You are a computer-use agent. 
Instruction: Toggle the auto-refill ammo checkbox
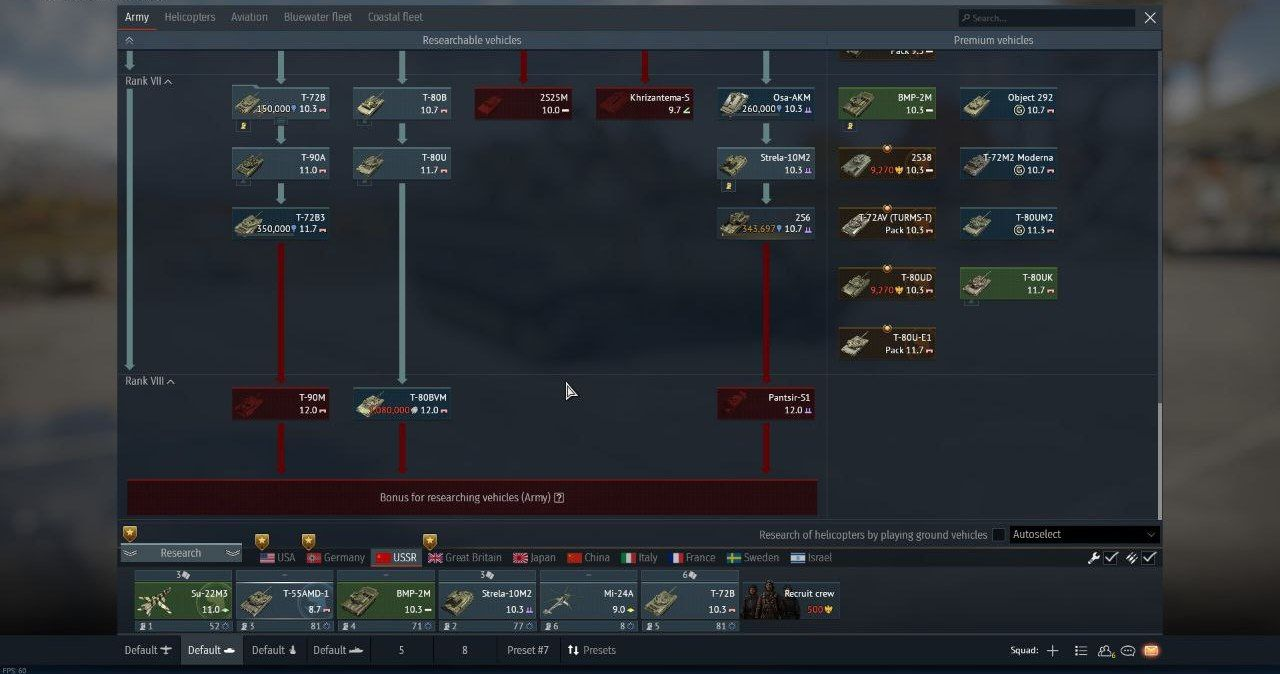[x=1149, y=558]
